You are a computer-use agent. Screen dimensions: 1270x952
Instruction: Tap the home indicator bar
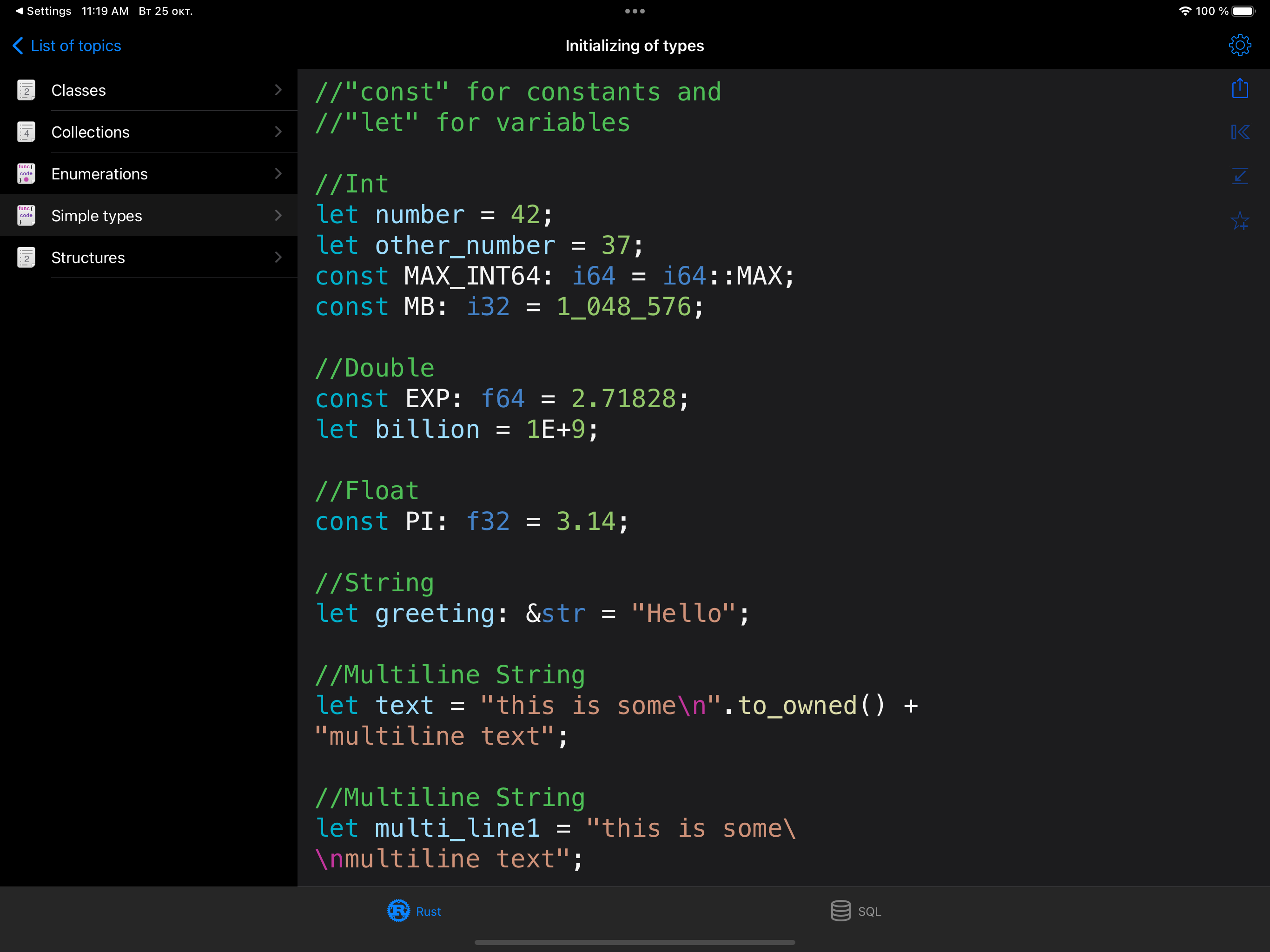pyautogui.click(x=635, y=942)
